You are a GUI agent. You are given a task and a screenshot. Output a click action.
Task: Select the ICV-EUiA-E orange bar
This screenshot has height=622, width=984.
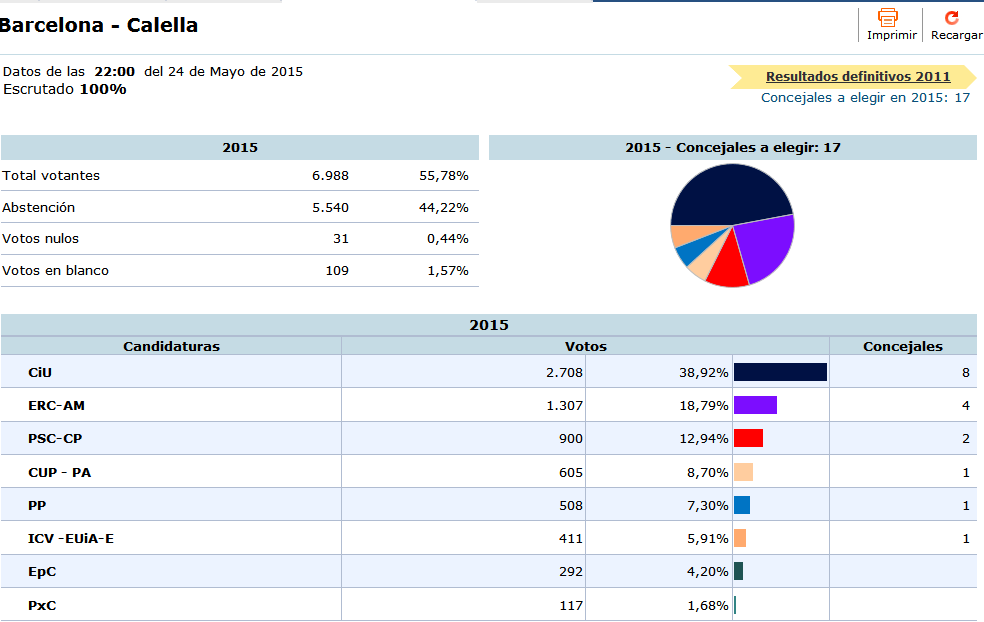pyautogui.click(x=740, y=539)
